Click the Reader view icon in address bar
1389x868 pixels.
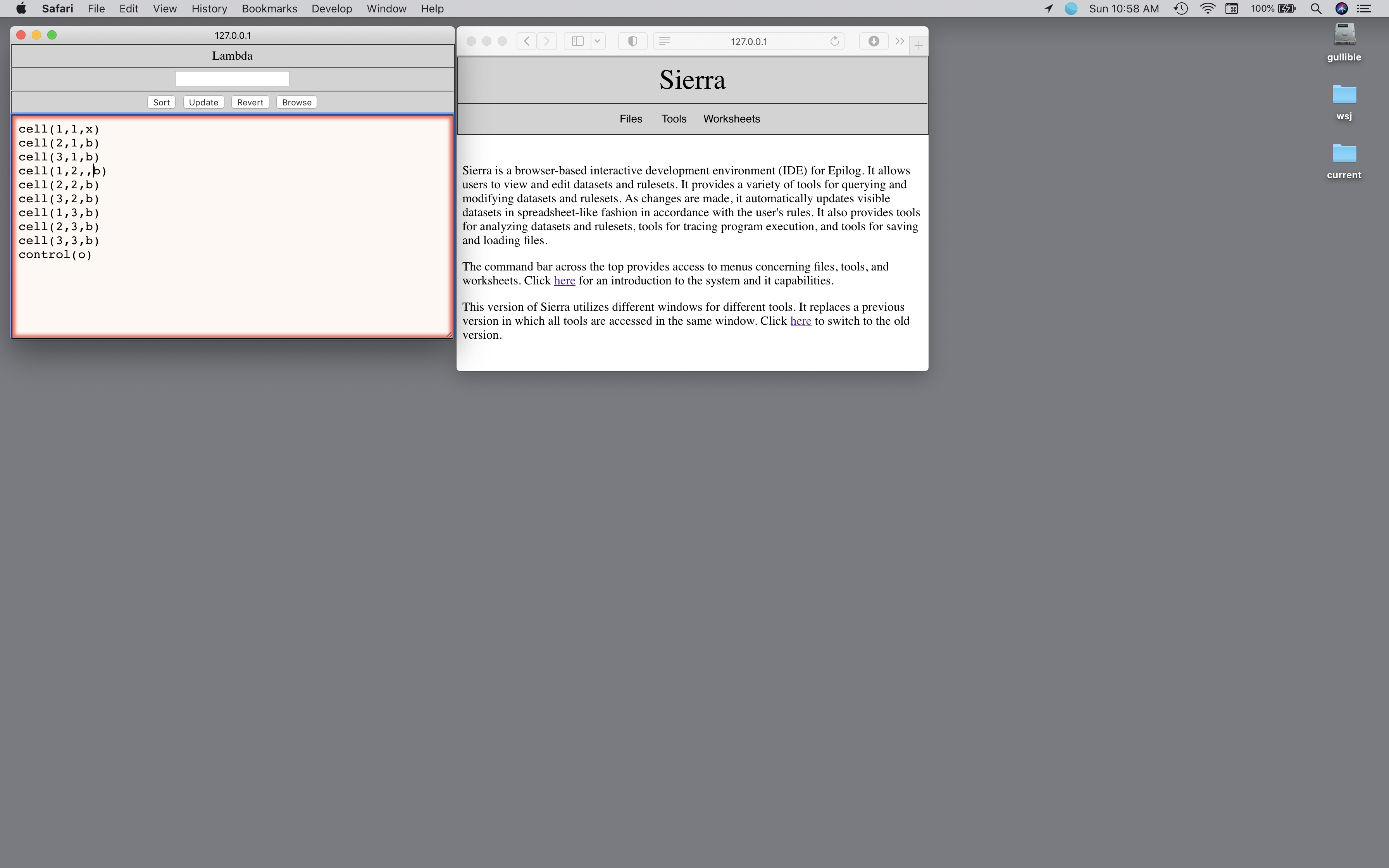click(664, 41)
